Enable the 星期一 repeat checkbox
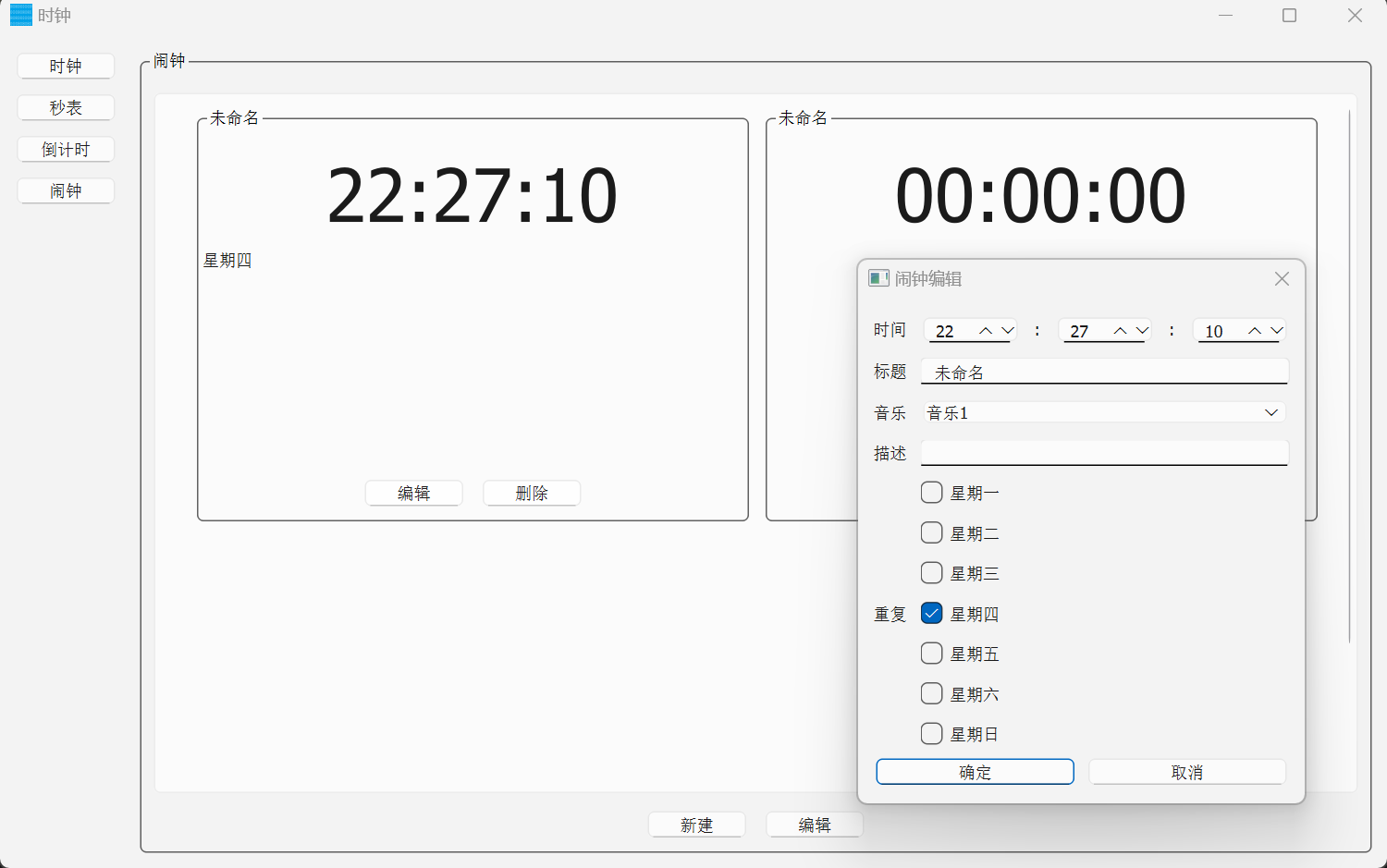1387x868 pixels. tap(932, 493)
